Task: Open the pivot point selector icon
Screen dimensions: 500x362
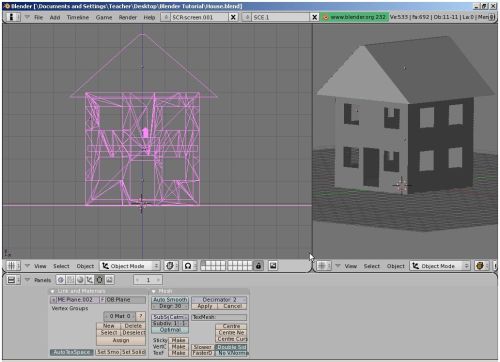Action: click(x=189, y=266)
